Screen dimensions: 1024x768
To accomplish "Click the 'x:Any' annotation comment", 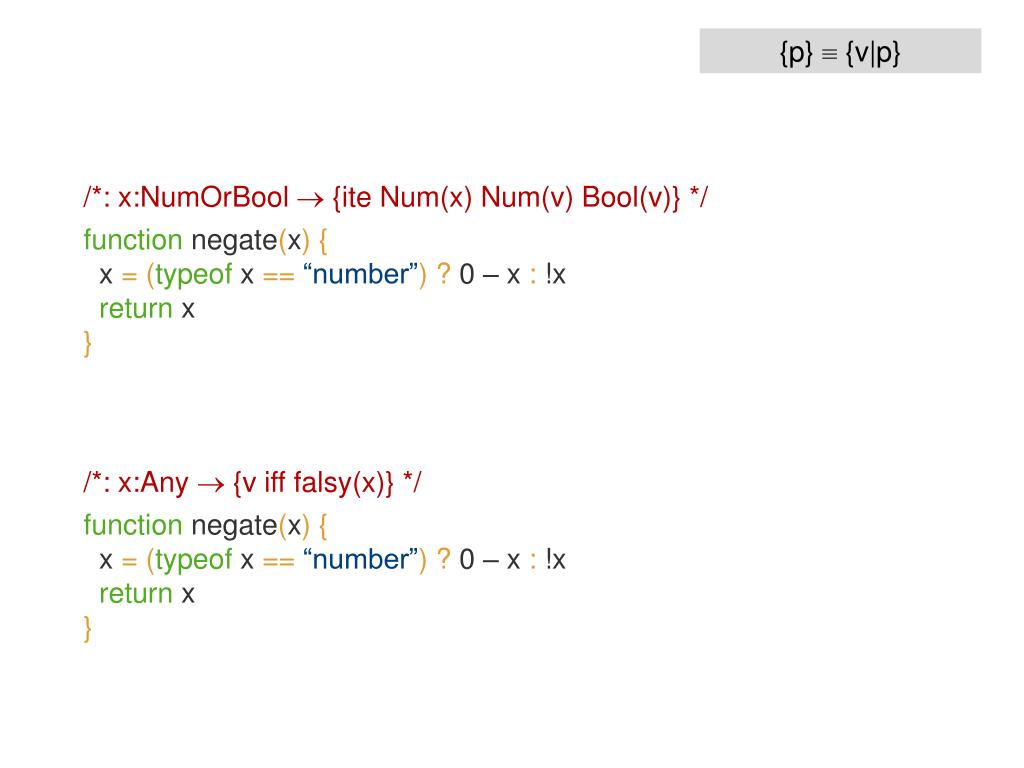I will 253,483.
